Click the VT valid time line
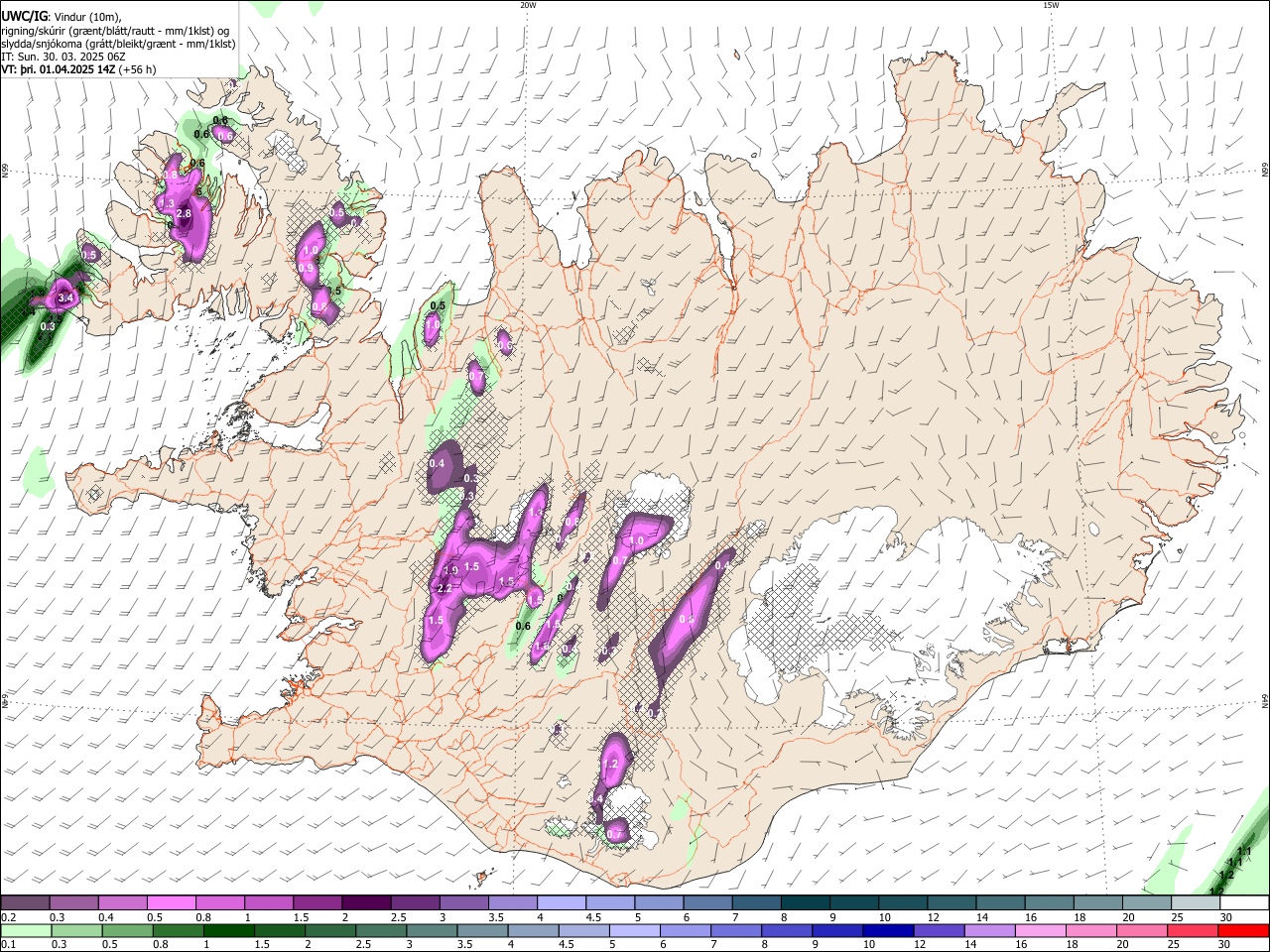This screenshot has width=1270, height=952. pyautogui.click(x=78, y=70)
